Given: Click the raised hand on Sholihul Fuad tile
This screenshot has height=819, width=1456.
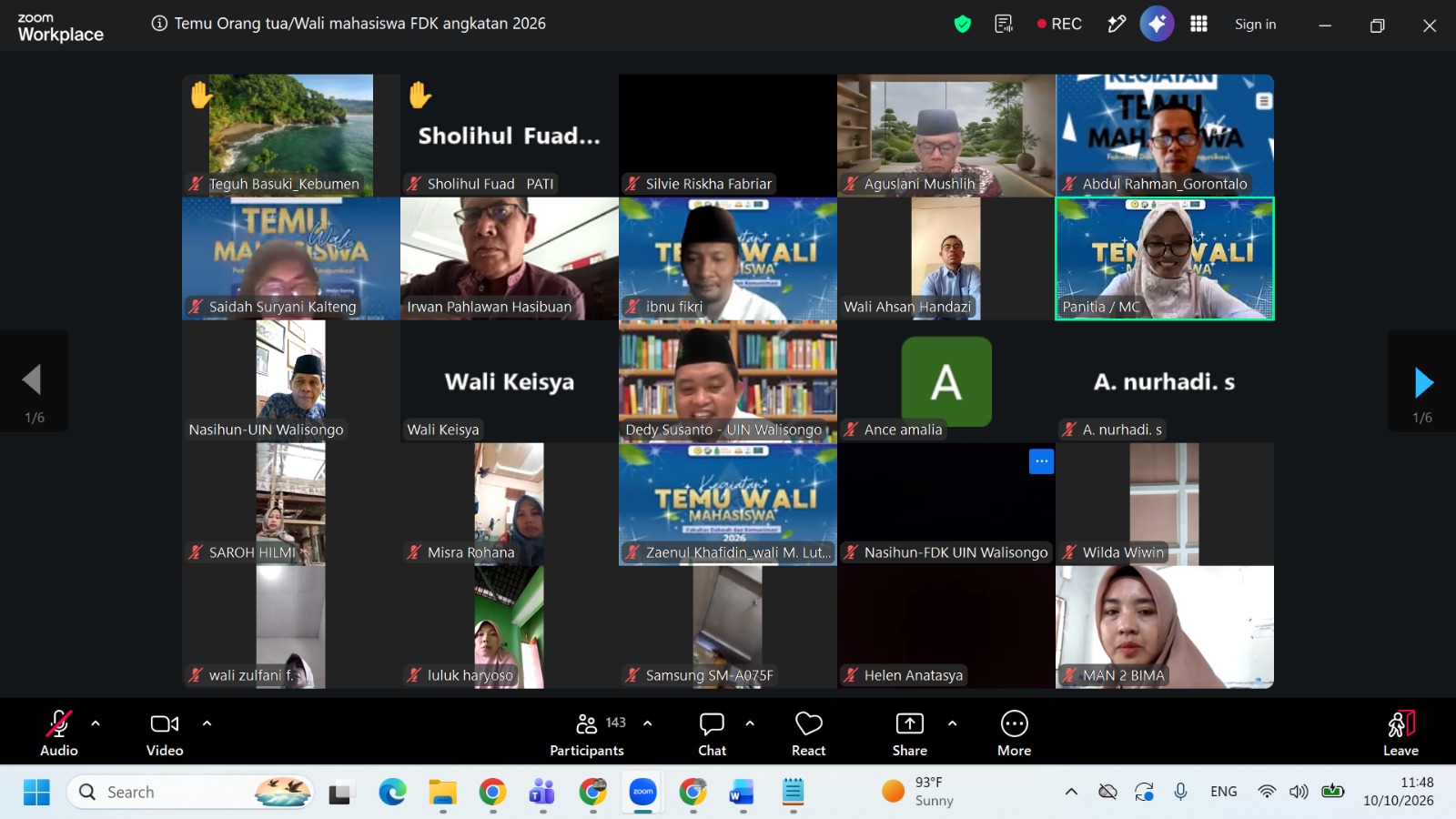Looking at the screenshot, I should coord(420,95).
